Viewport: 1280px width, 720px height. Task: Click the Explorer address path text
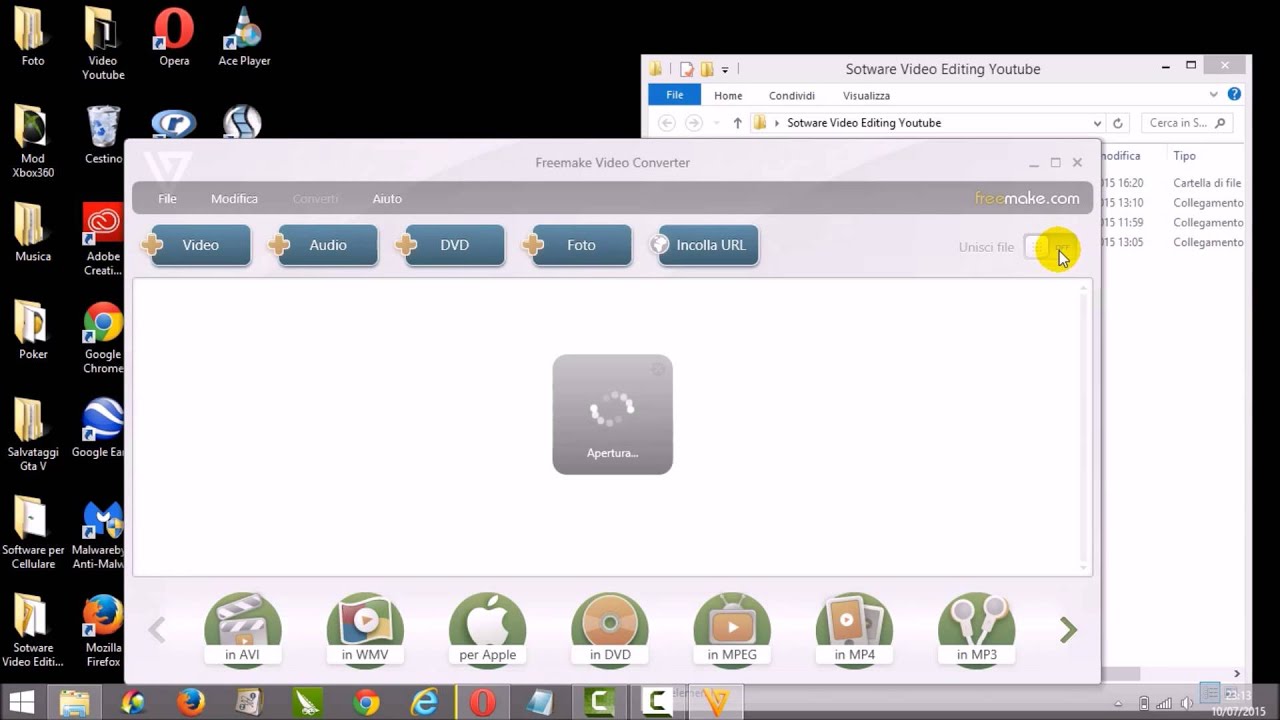864,123
